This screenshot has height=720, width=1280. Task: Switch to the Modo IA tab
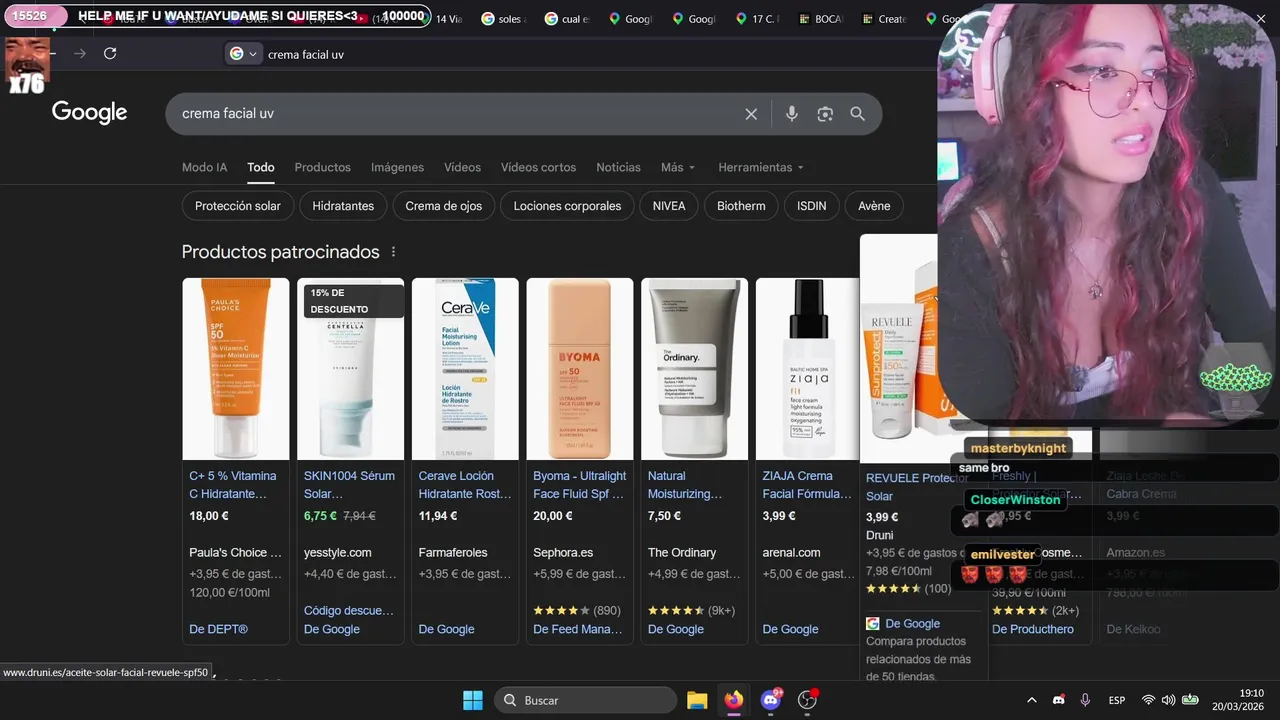(x=204, y=167)
